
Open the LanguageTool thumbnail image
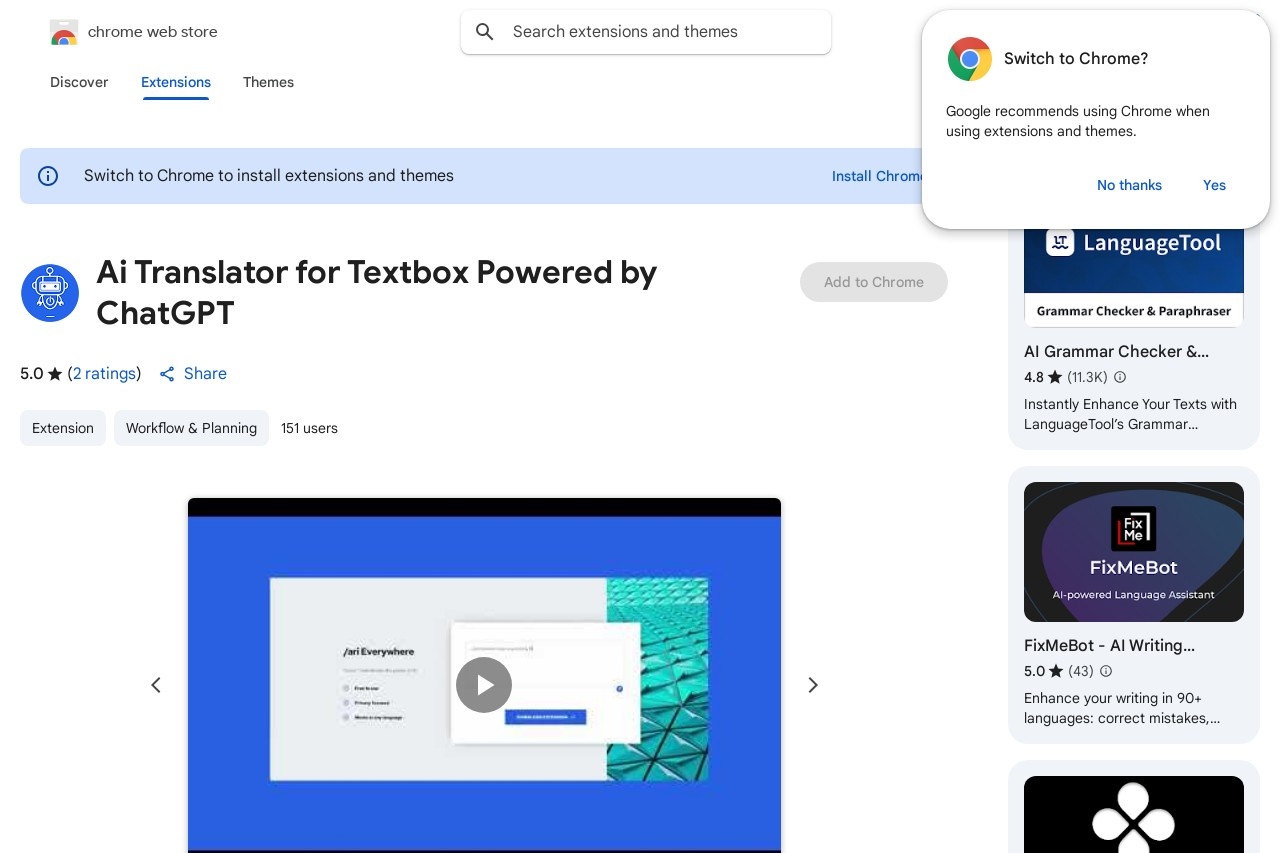tap(1134, 276)
